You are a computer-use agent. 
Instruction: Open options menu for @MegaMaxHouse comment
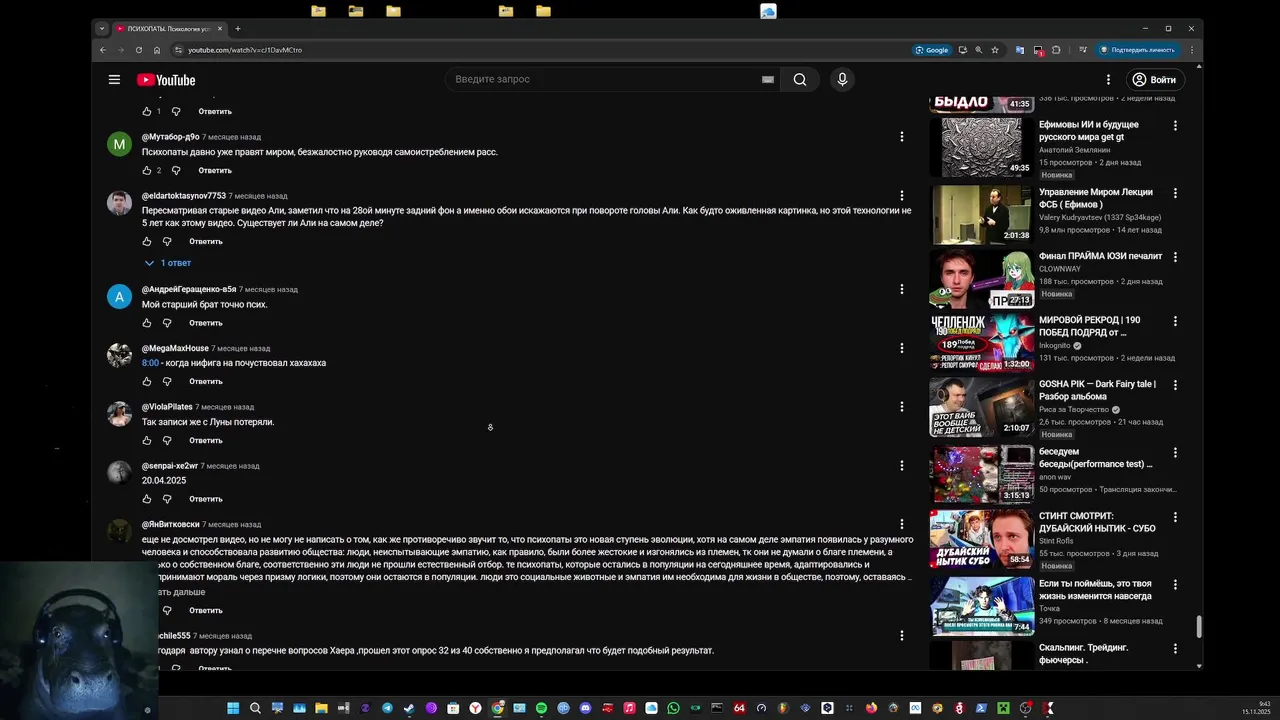[902, 348]
